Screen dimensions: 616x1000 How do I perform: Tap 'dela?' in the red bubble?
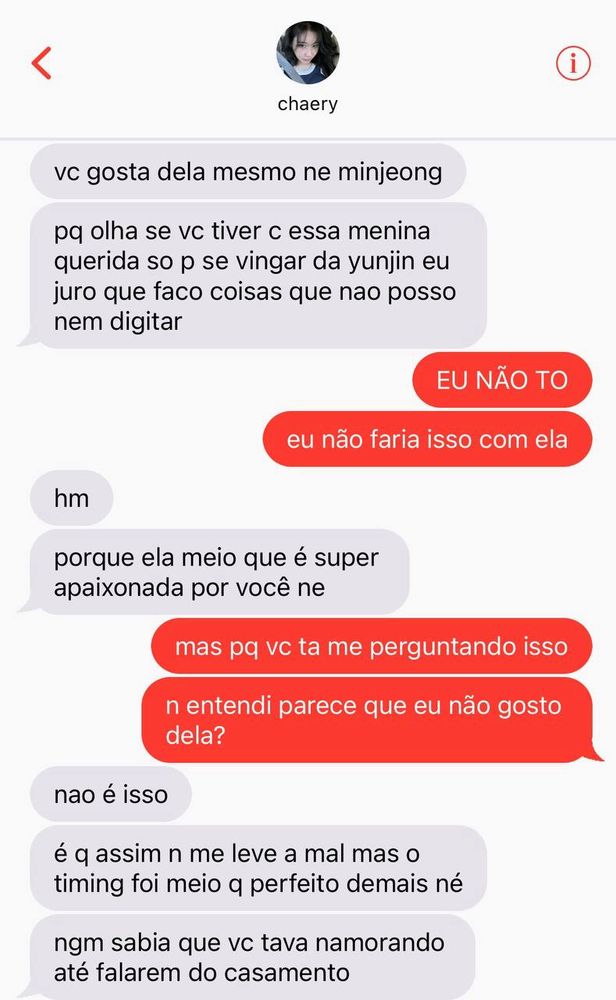pyautogui.click(x=196, y=735)
